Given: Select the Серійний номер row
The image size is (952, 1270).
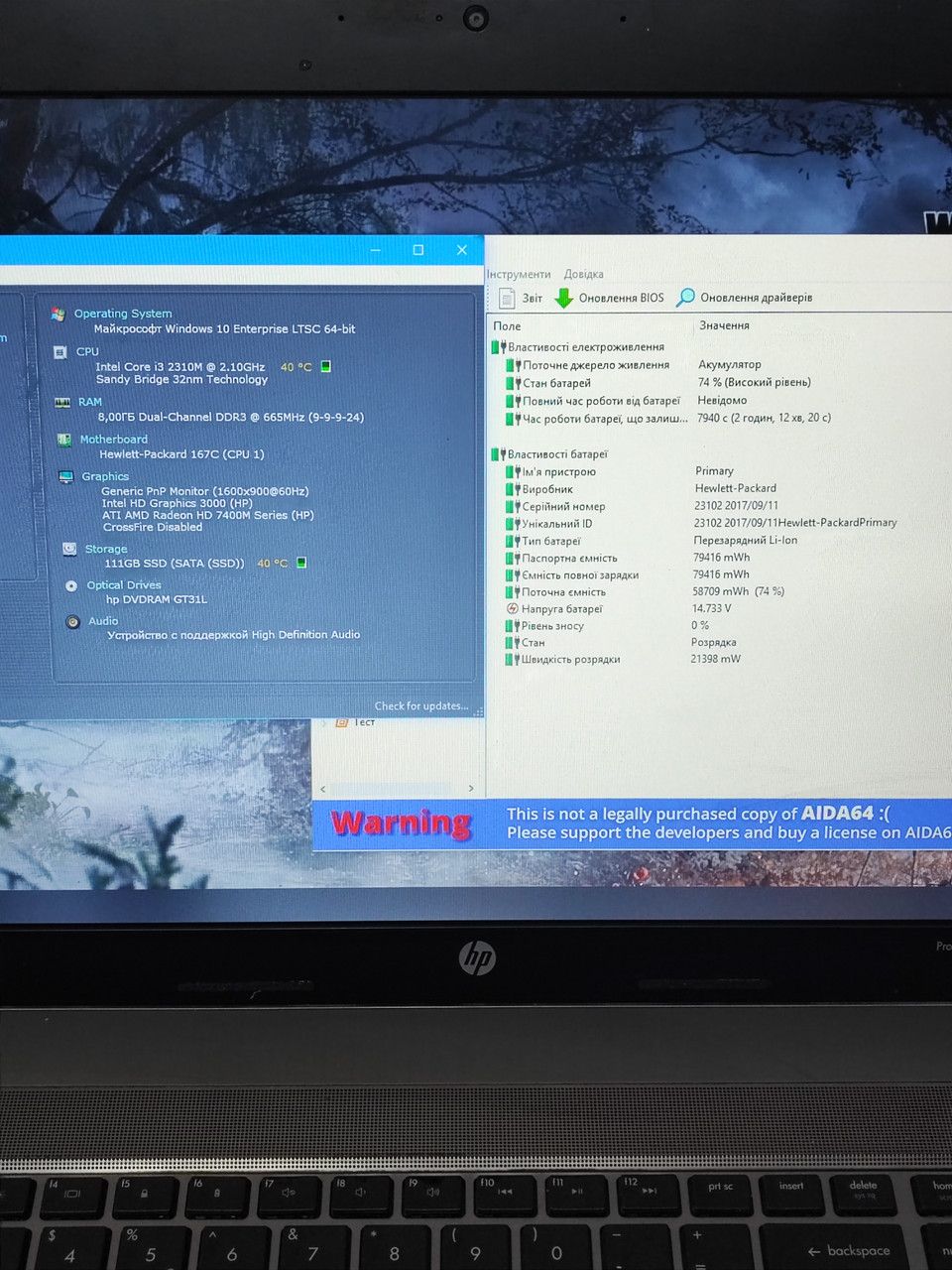Looking at the screenshot, I should (x=642, y=506).
